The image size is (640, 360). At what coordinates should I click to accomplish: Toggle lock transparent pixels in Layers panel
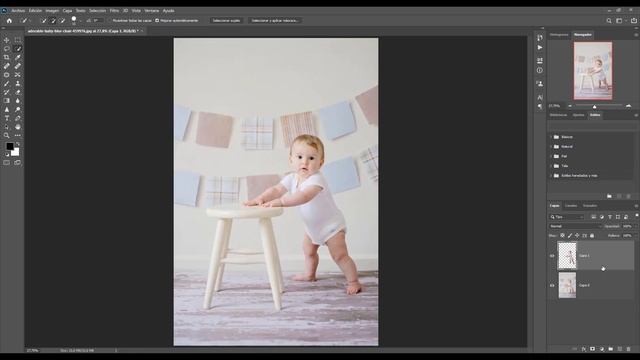pyautogui.click(x=562, y=236)
